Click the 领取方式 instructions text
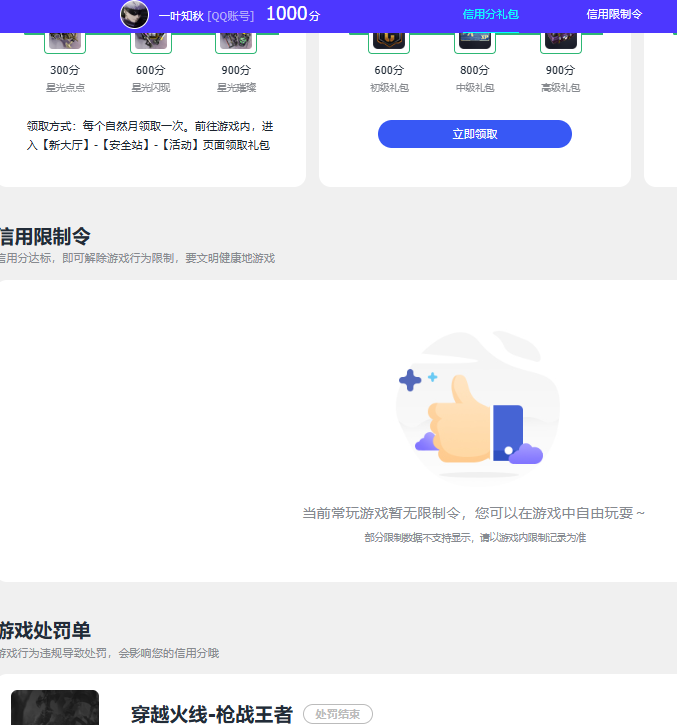This screenshot has height=725, width=677. coord(150,135)
